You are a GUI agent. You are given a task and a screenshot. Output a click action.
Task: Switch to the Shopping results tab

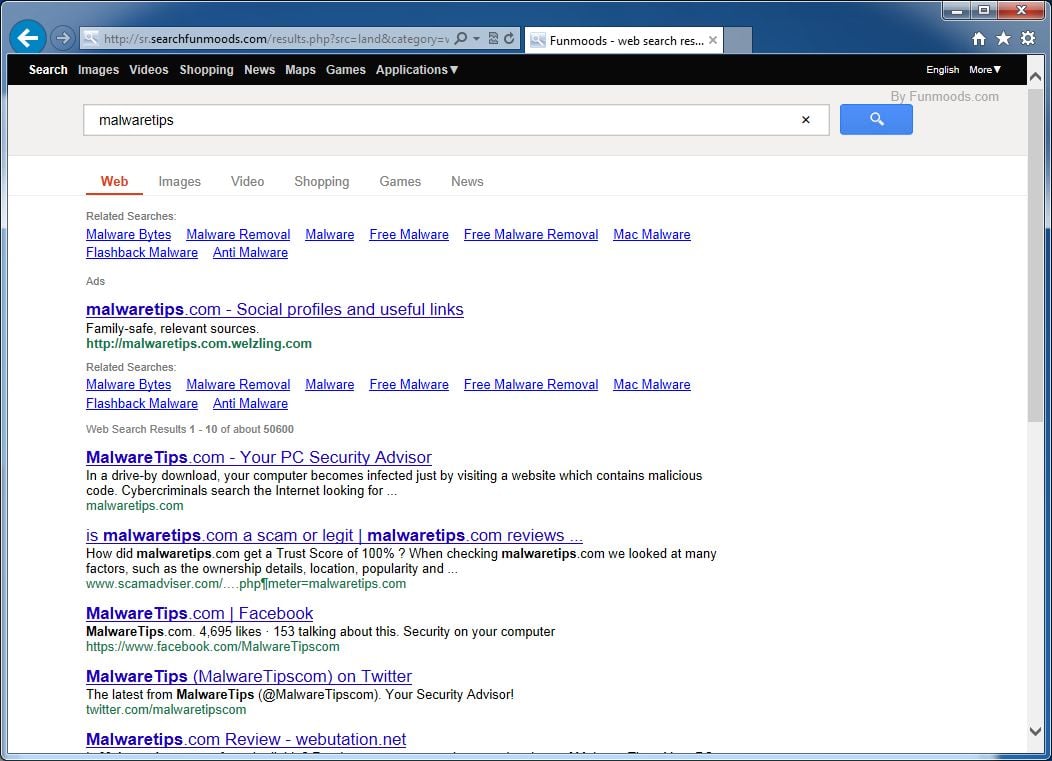321,181
